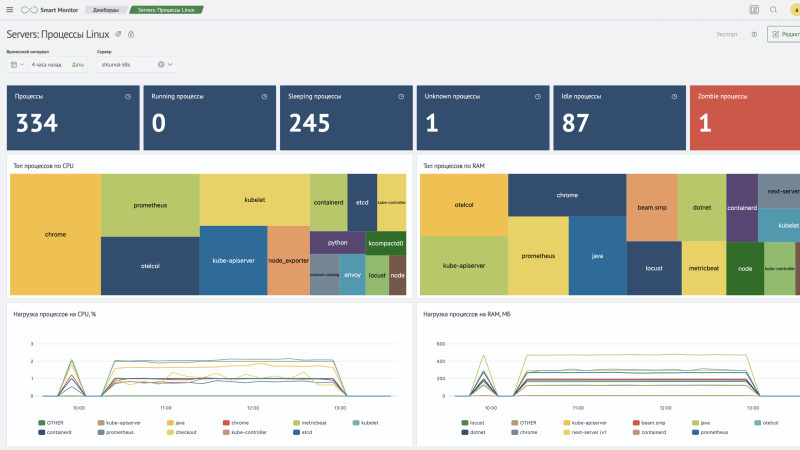Click the clock icon on Unknown процессы card
This screenshot has height=450, width=800.
[x=538, y=96]
